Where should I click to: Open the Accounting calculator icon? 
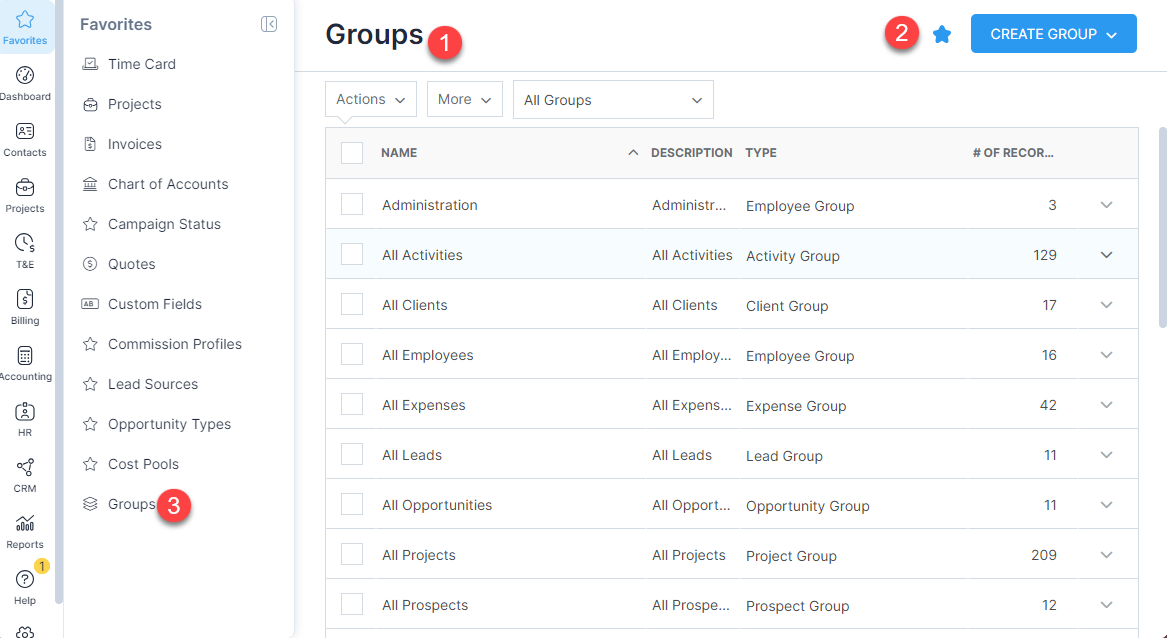click(25, 356)
